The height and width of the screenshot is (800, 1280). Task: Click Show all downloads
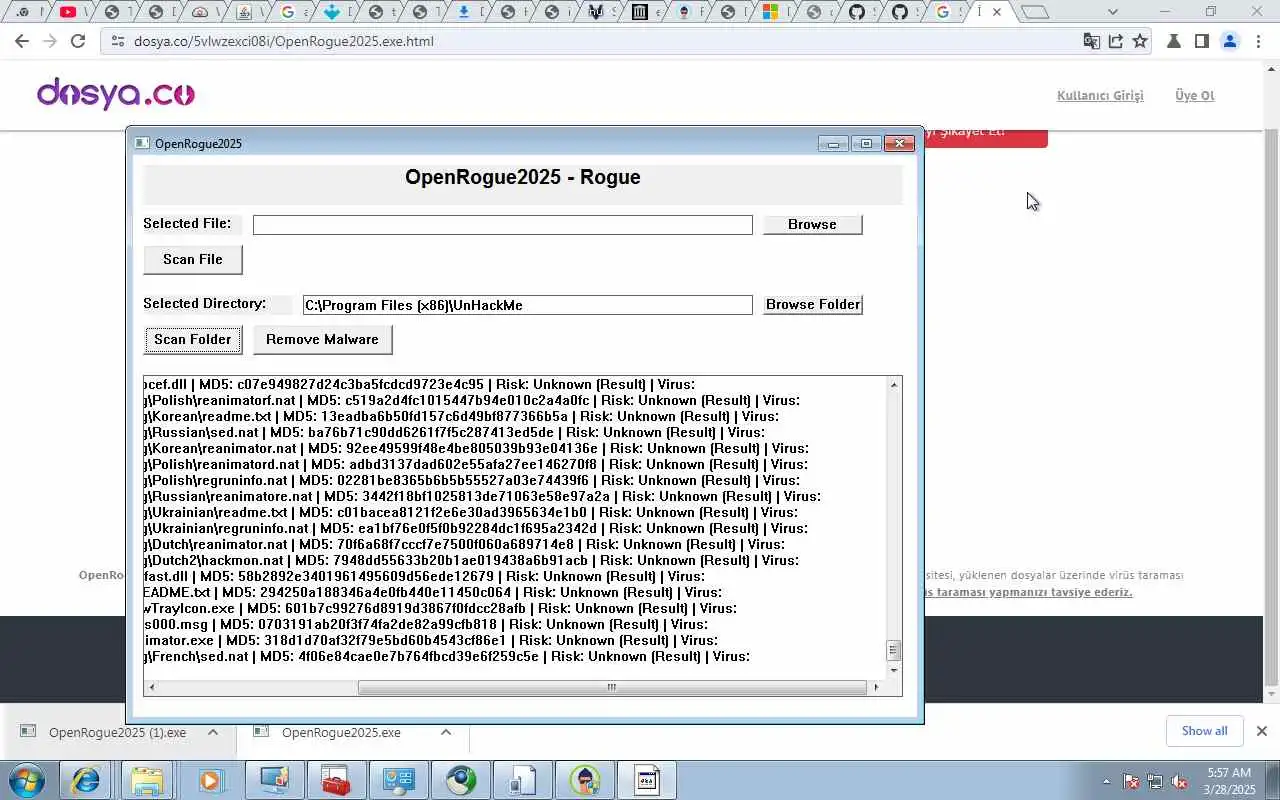coord(1204,731)
